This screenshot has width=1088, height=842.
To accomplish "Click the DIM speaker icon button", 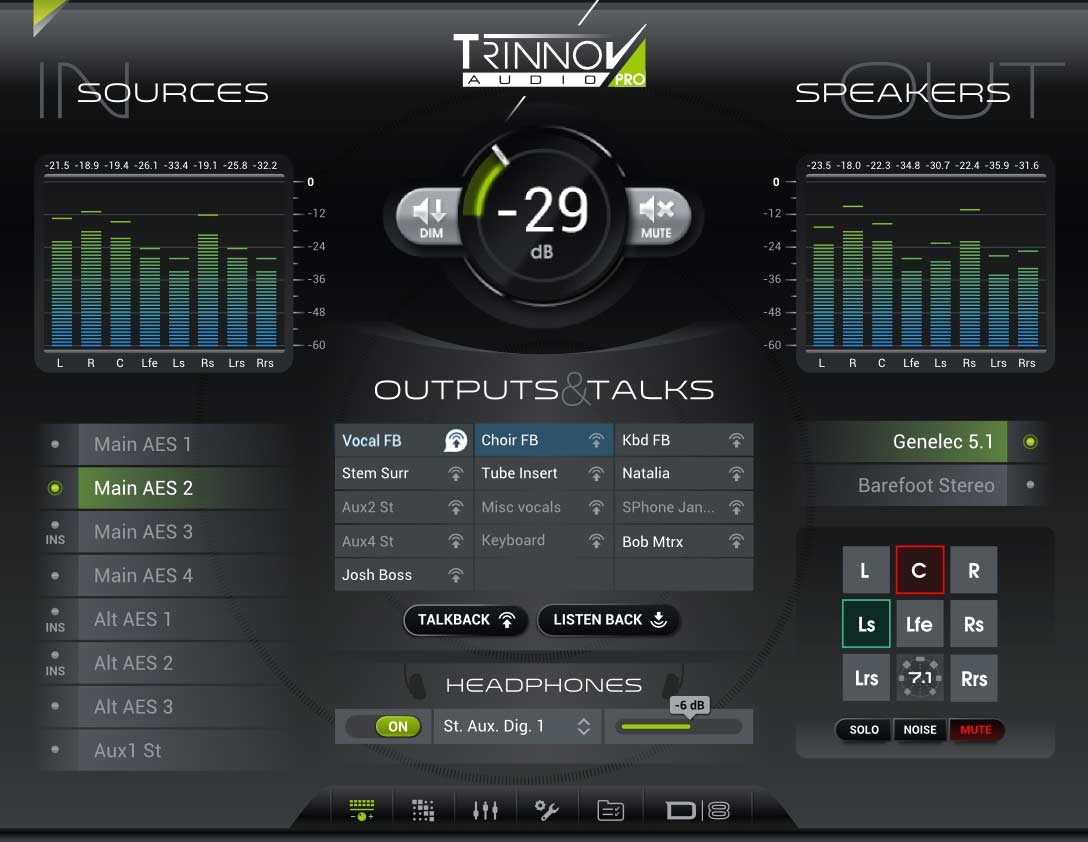I will click(x=430, y=216).
